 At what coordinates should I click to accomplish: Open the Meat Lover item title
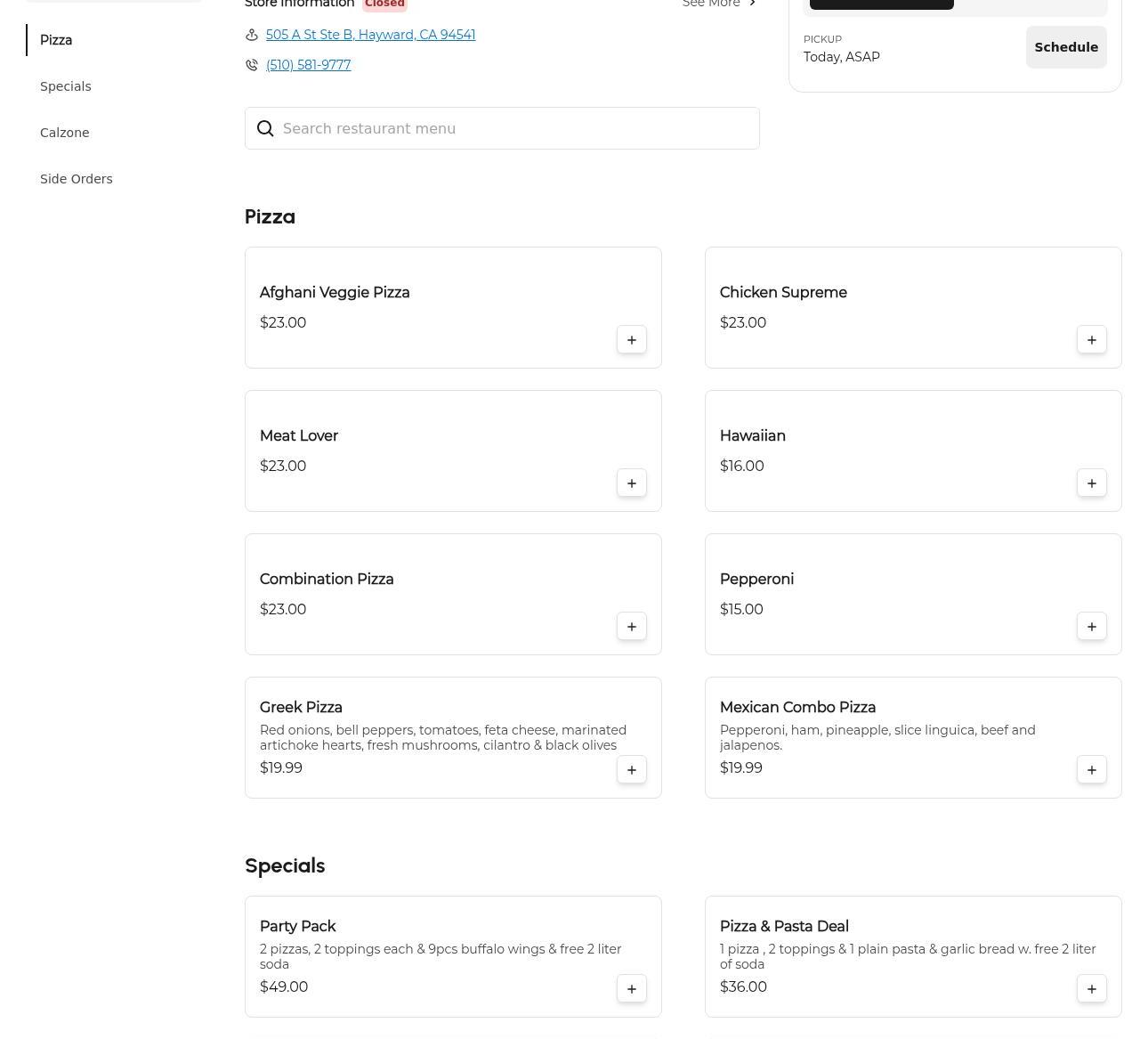tap(299, 436)
